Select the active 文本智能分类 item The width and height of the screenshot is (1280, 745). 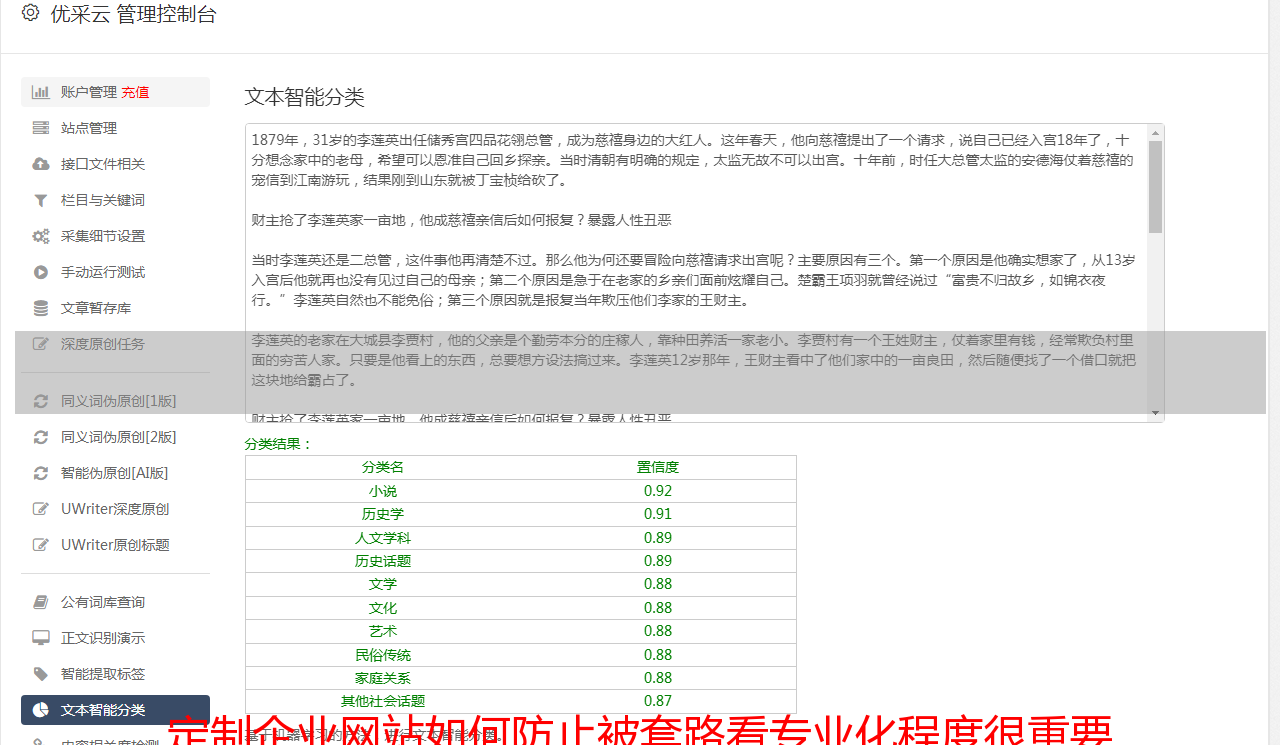pos(115,710)
